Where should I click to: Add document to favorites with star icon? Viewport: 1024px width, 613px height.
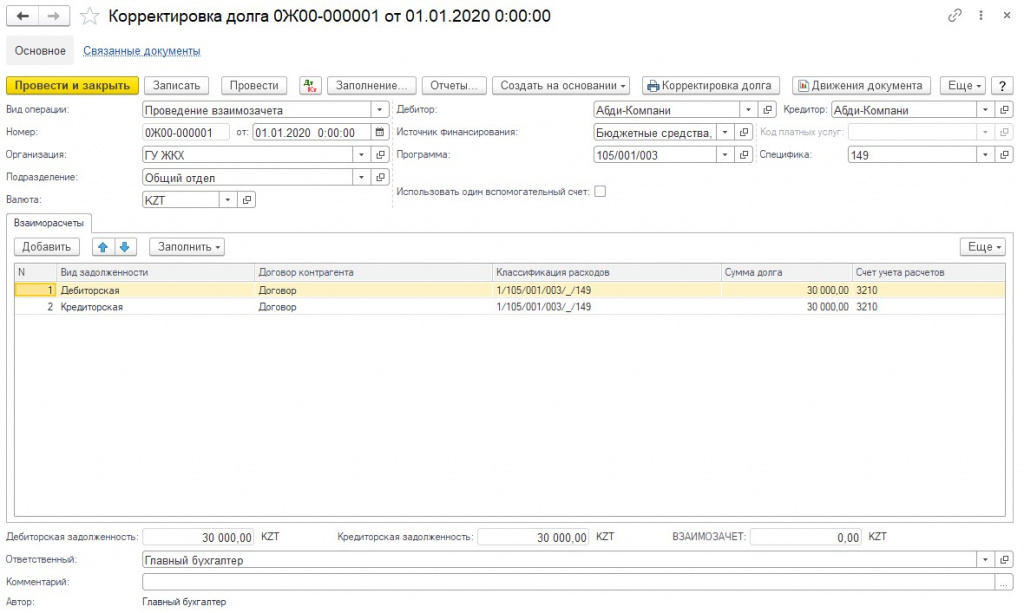90,17
